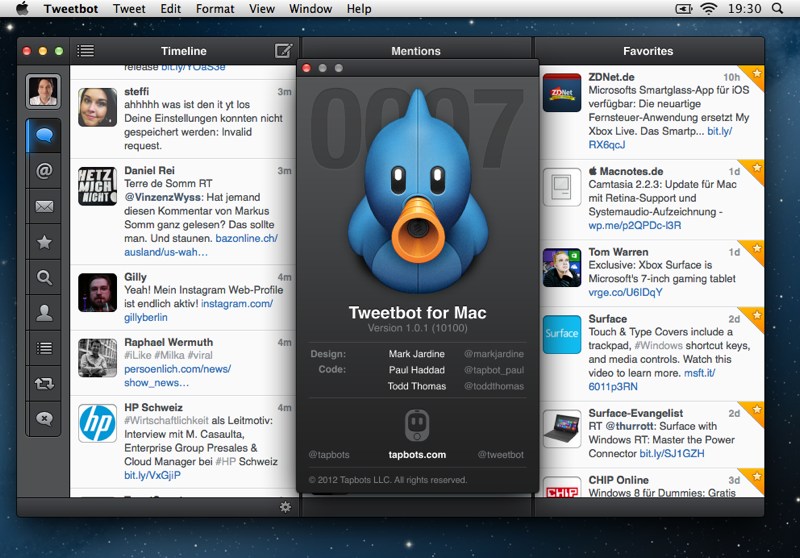800x558 pixels.
Task: Open the wp.me link in Macnotes.de tweet
Action: pyautogui.click(x=635, y=225)
